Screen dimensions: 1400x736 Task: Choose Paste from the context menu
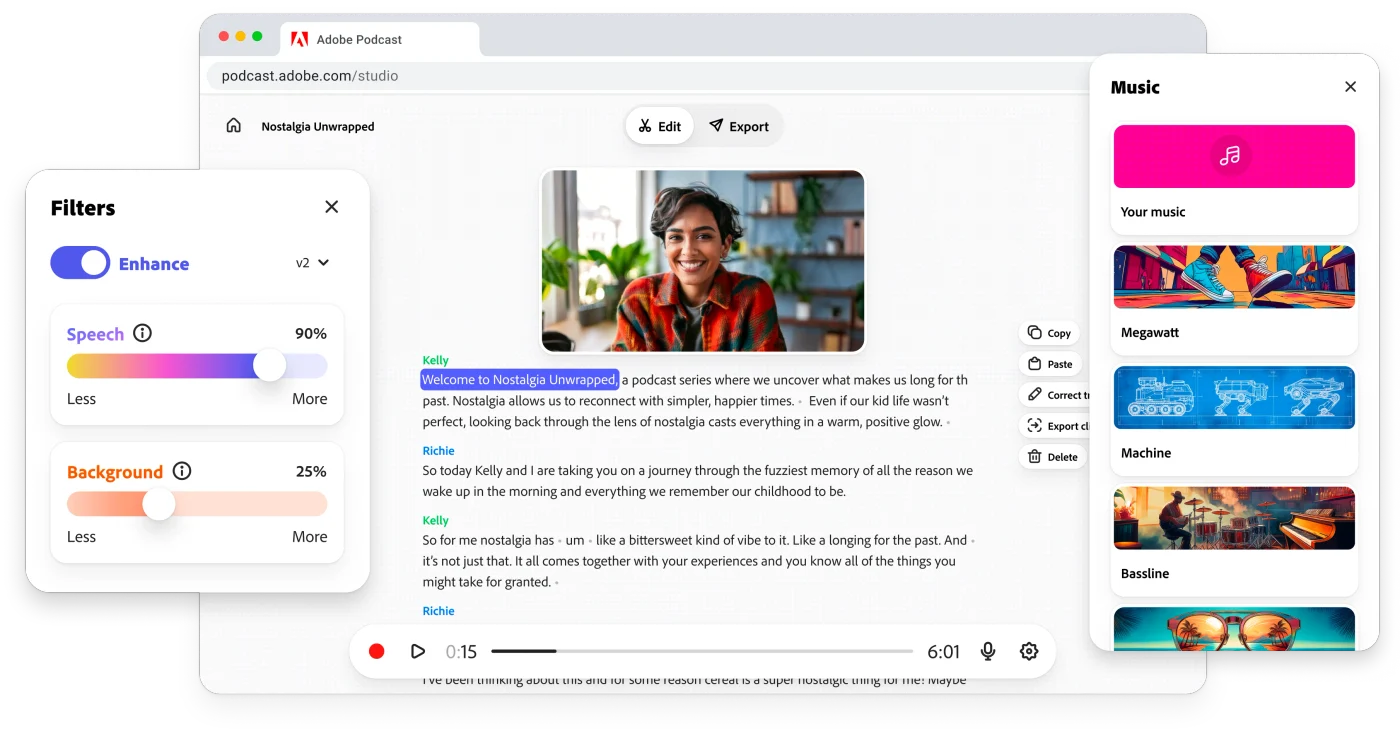point(1050,364)
